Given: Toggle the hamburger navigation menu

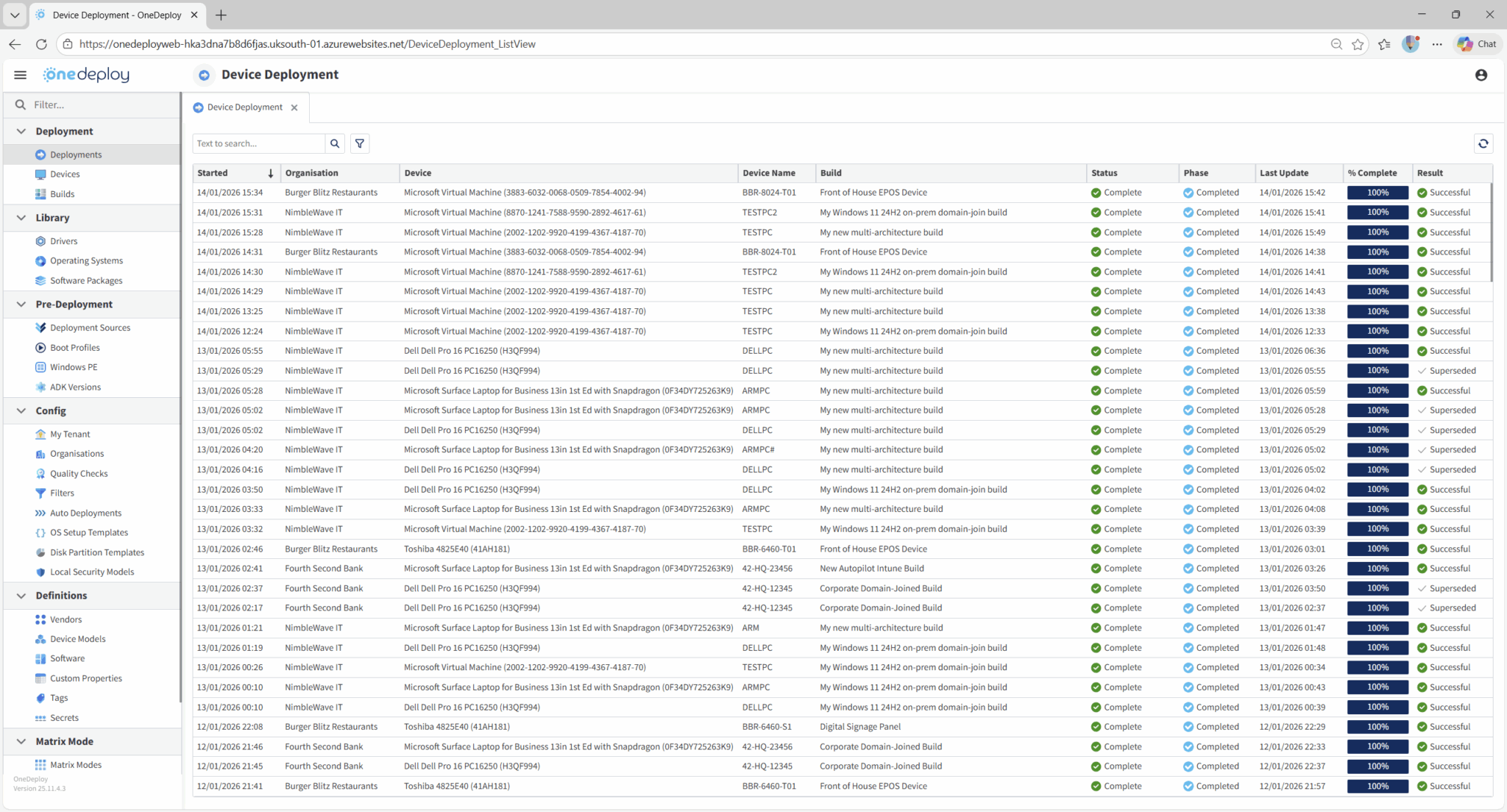Looking at the screenshot, I should (21, 74).
